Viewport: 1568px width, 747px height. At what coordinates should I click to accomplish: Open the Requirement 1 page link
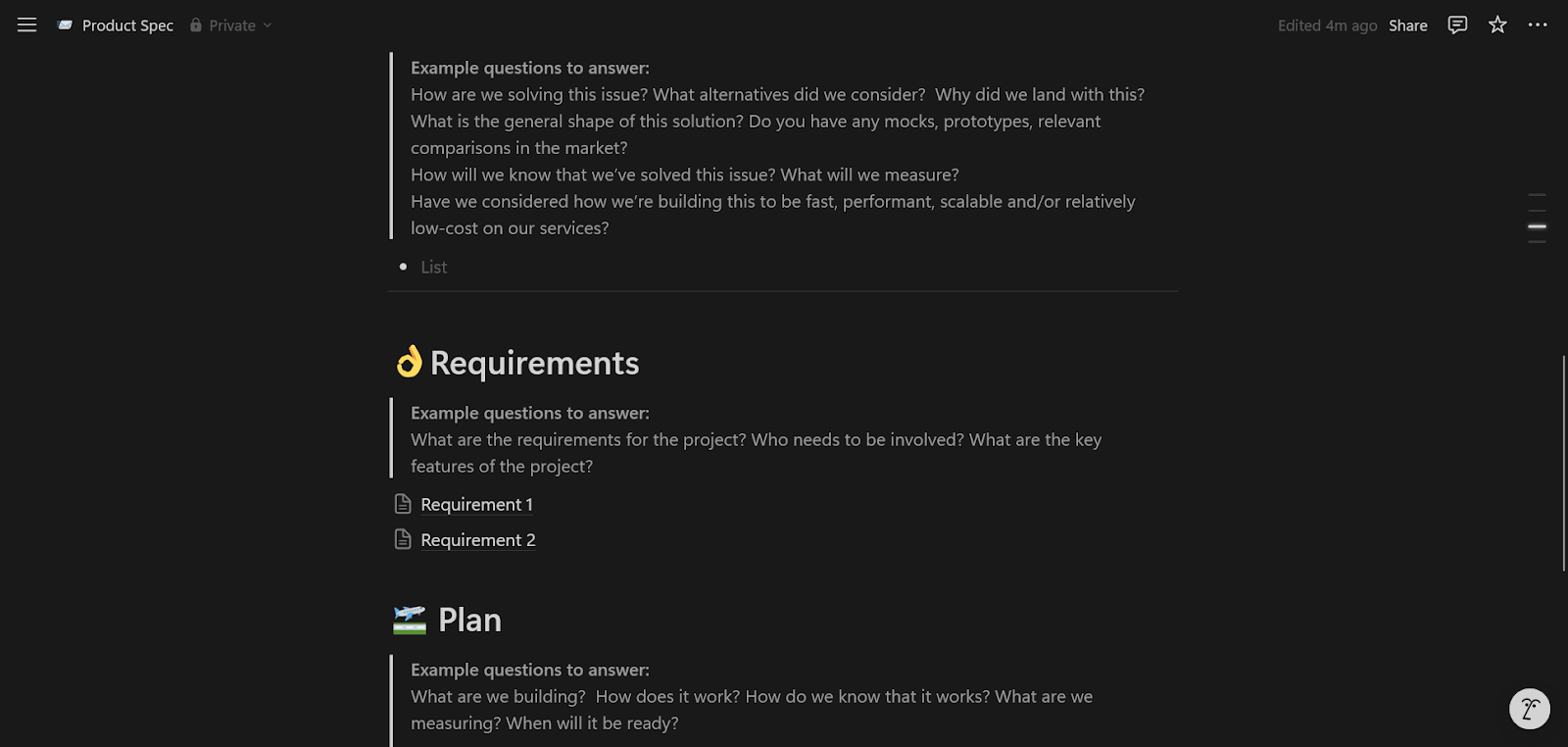[x=476, y=504]
